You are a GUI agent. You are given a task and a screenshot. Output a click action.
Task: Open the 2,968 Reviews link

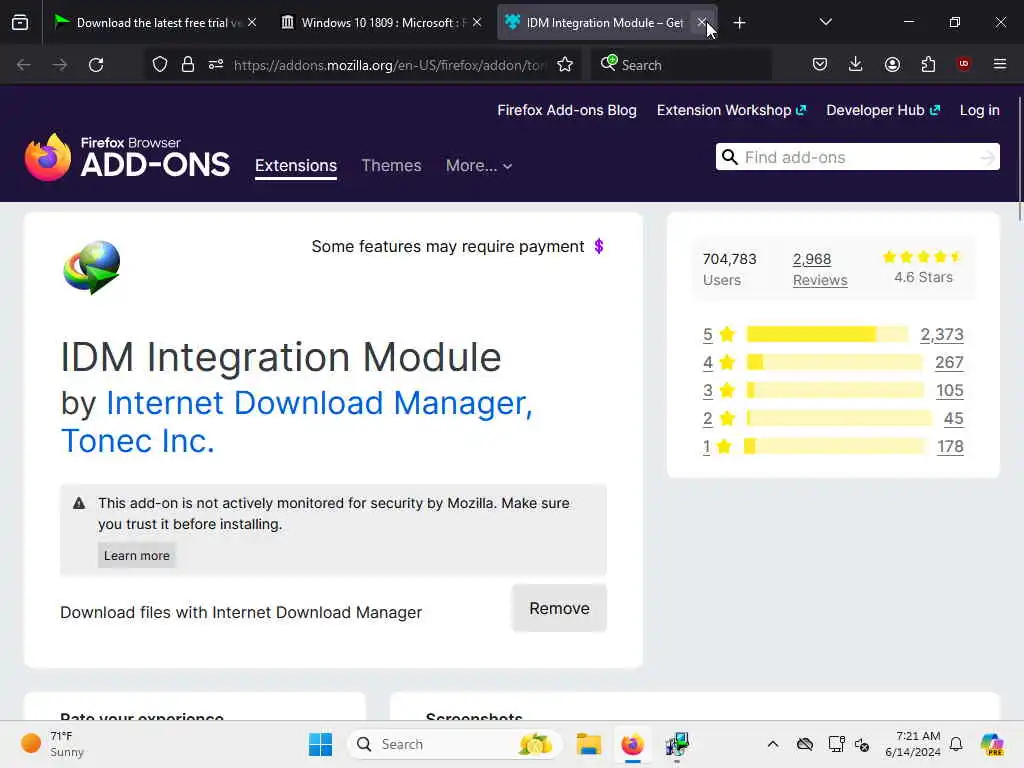(x=820, y=270)
